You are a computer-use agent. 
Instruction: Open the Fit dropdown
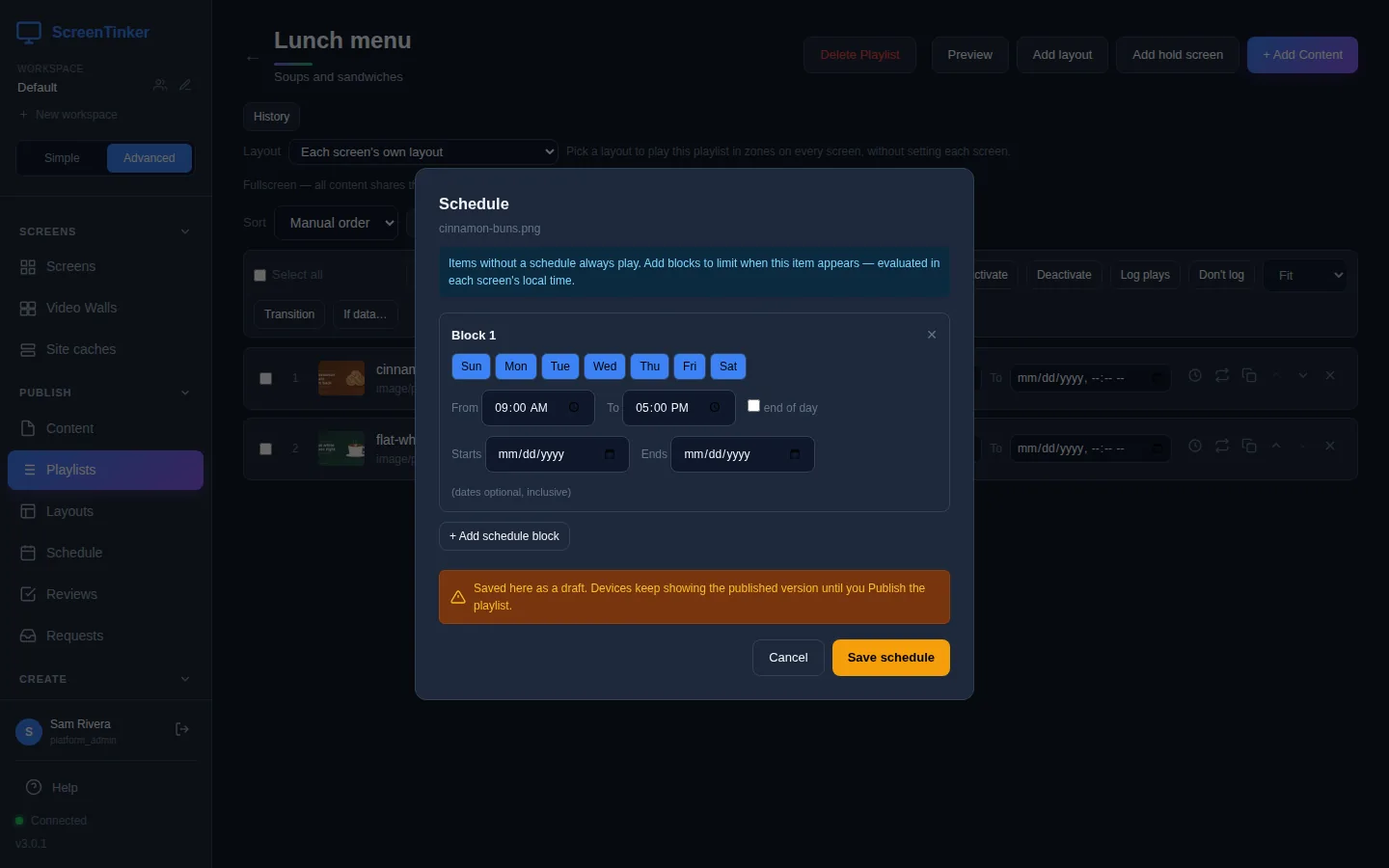point(1305,275)
